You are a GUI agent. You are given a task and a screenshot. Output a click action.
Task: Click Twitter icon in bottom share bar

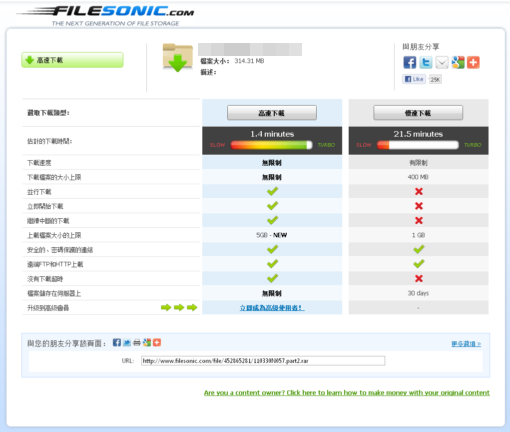(x=127, y=342)
